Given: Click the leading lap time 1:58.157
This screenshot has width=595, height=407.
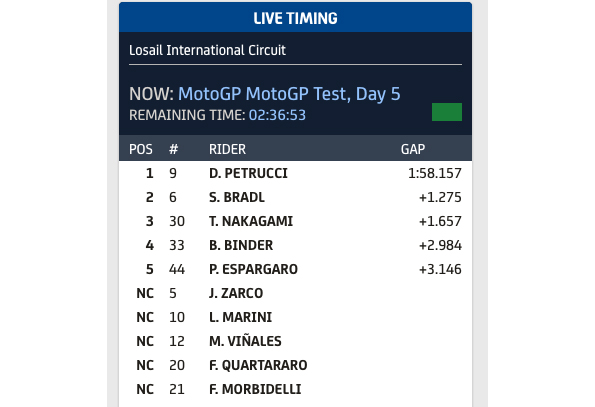Looking at the screenshot, I should [x=435, y=173].
